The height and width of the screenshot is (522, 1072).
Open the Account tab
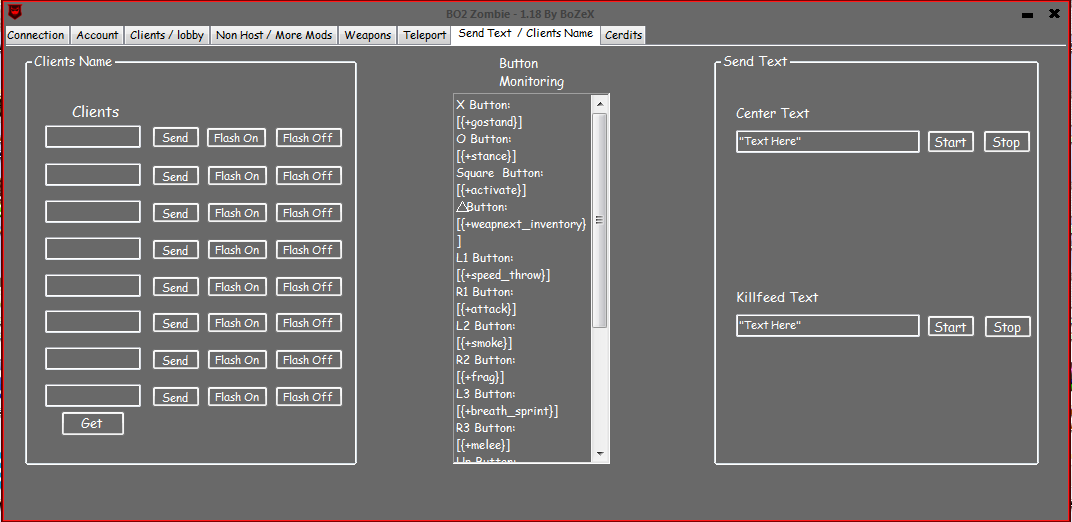(97, 36)
